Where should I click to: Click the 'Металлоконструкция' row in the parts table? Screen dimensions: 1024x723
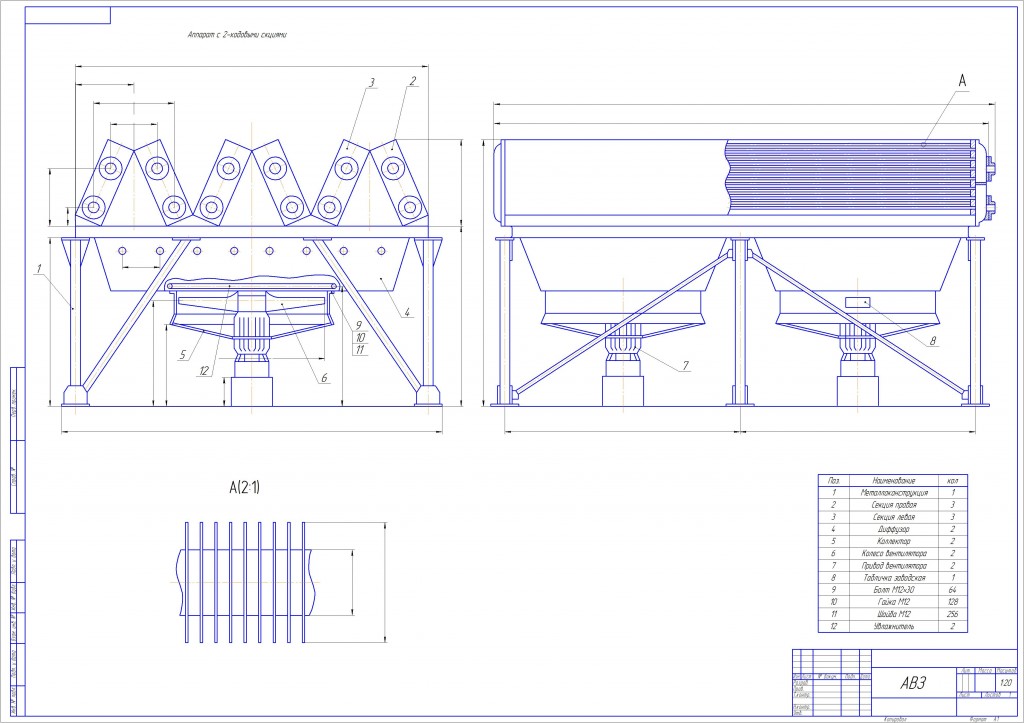(893, 492)
